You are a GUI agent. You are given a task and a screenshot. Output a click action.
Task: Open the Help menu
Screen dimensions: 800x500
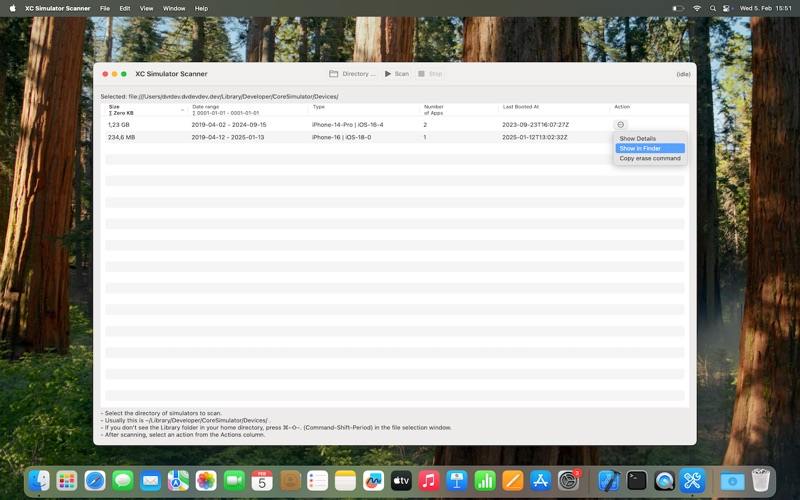click(x=202, y=8)
